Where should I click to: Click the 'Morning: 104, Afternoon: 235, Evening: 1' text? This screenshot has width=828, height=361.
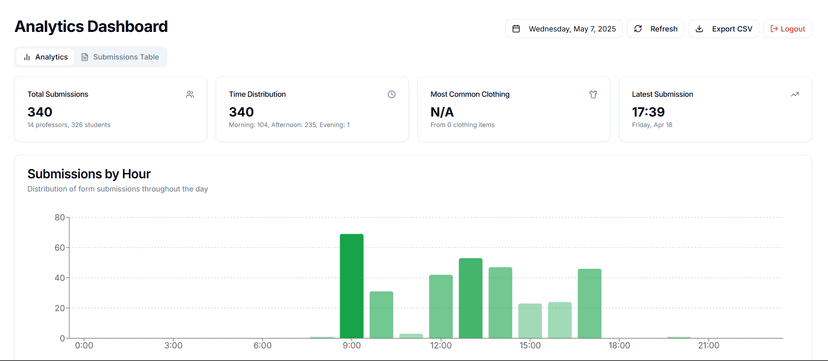pos(289,125)
